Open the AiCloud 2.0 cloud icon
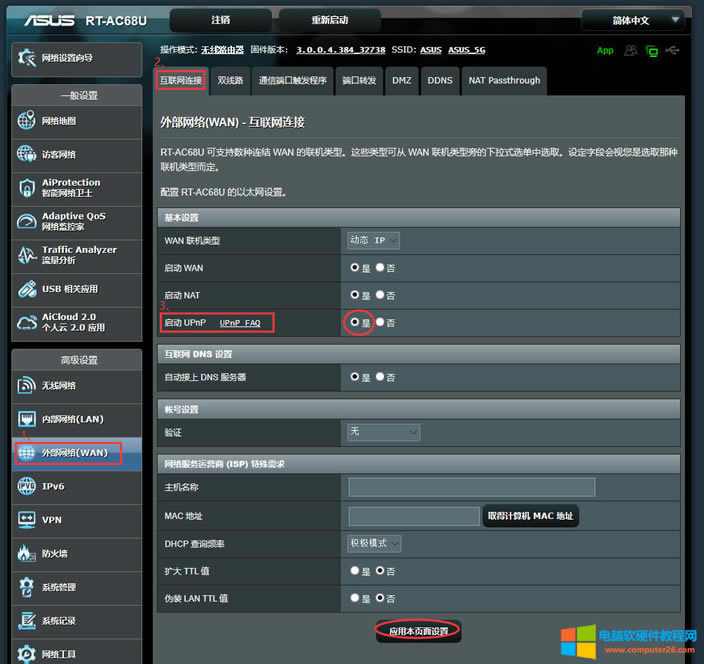This screenshot has height=664, width=704. click(26, 322)
